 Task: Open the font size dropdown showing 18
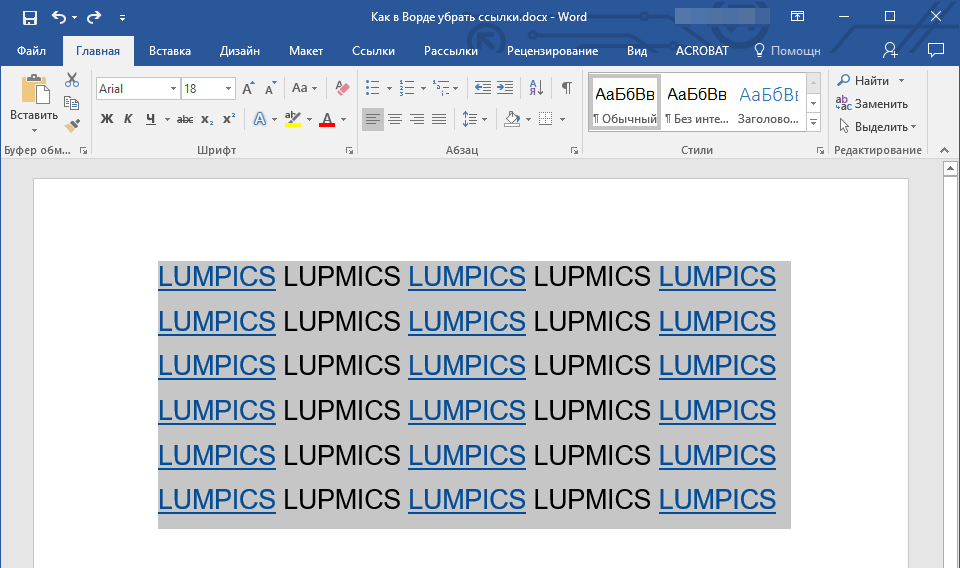[x=229, y=89]
